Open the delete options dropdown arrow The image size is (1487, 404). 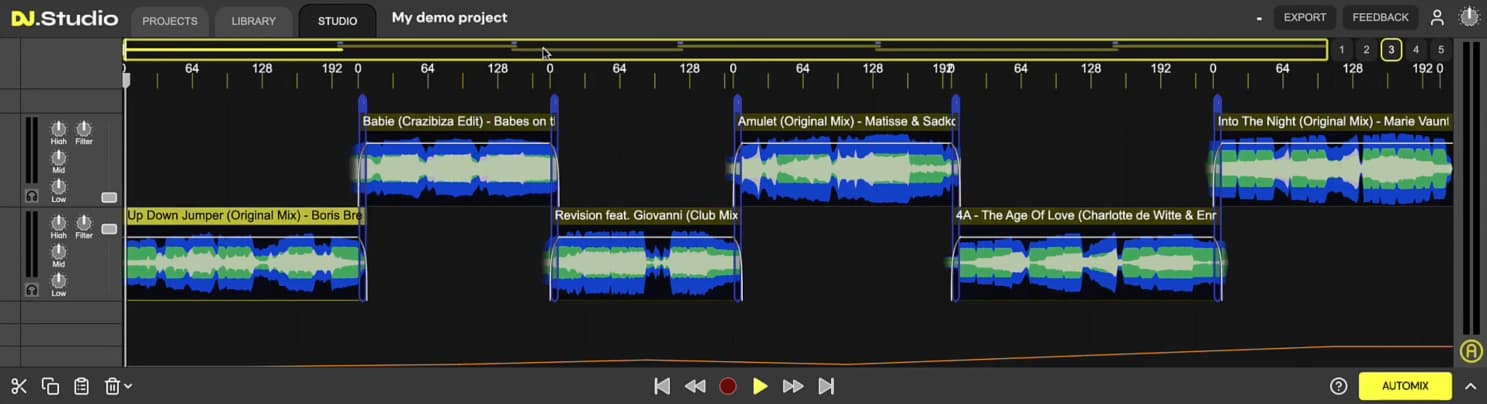click(128, 387)
